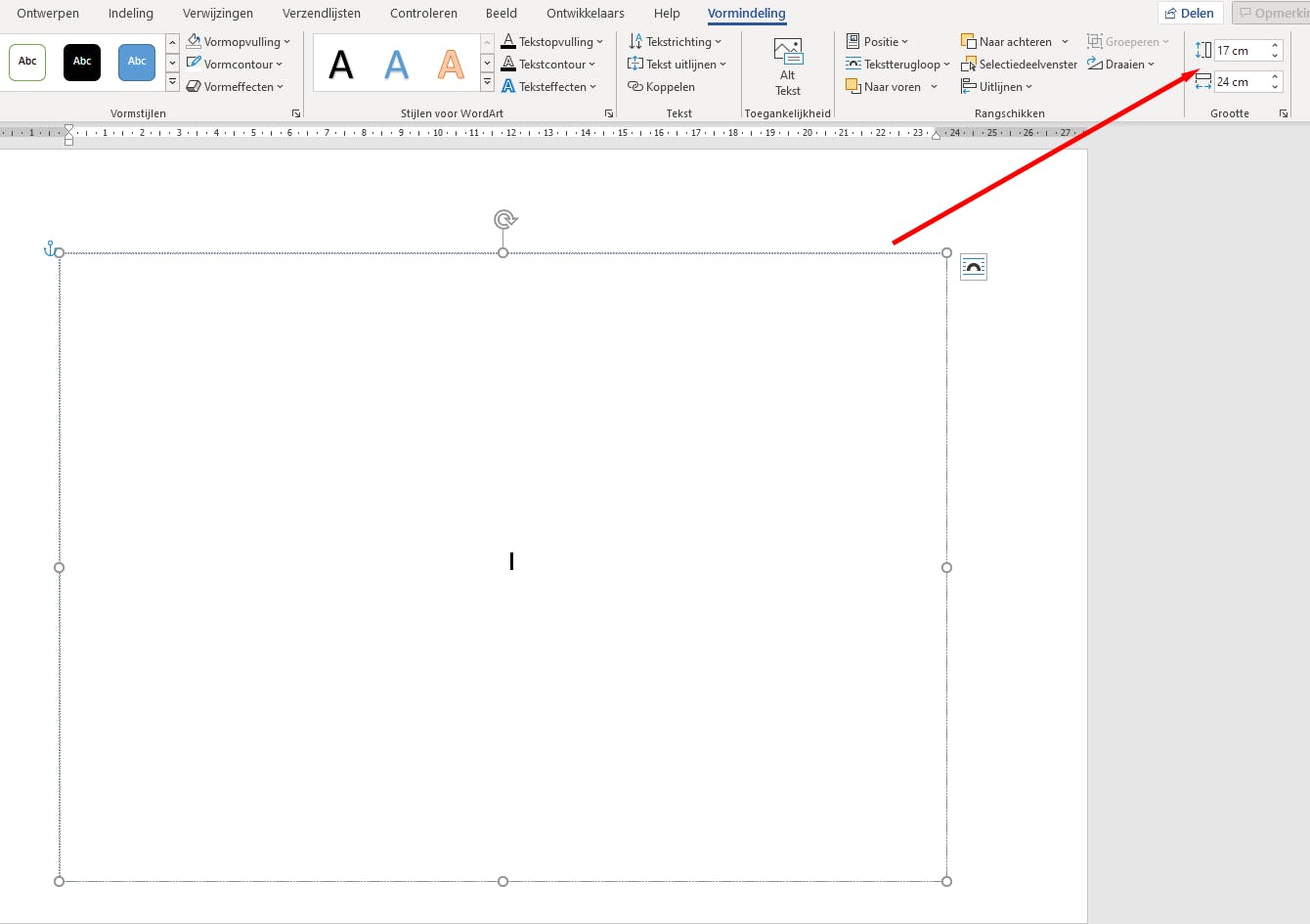Increase the shape width with the up arrow

pyautogui.click(x=1275, y=76)
